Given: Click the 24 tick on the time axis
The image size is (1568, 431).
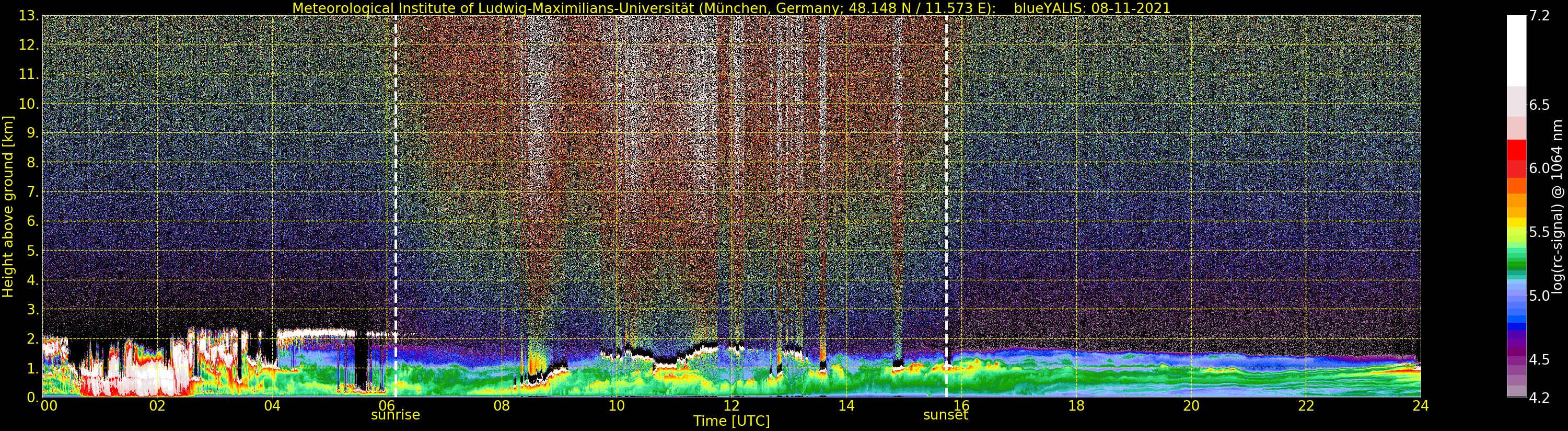Looking at the screenshot, I should 1420,406.
